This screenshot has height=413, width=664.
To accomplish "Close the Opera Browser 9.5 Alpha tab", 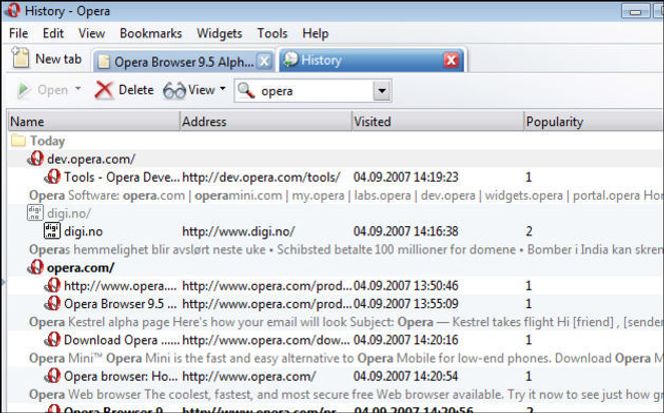I will [x=264, y=61].
